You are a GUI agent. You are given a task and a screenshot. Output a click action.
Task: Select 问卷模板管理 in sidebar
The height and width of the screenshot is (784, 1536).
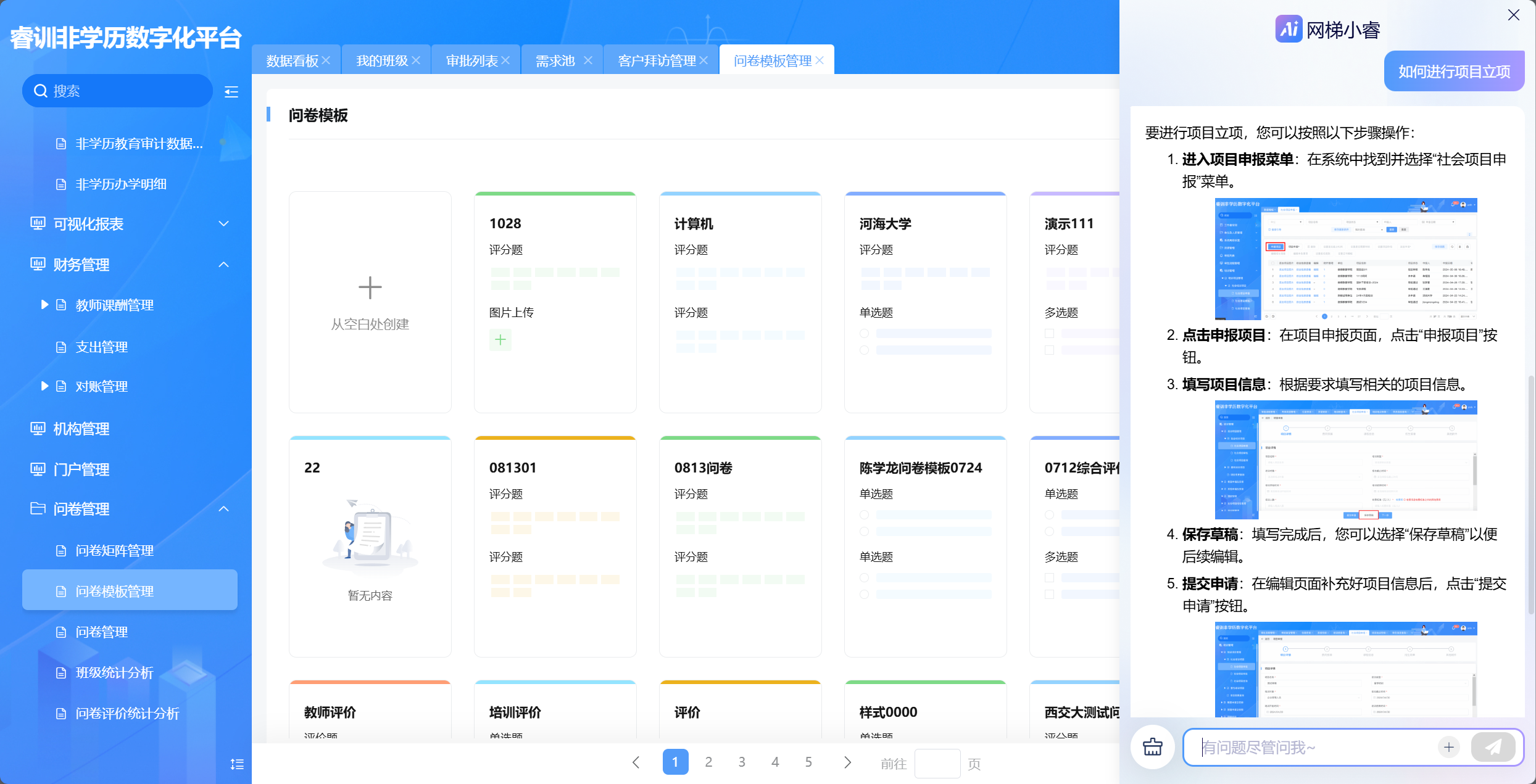(x=130, y=590)
